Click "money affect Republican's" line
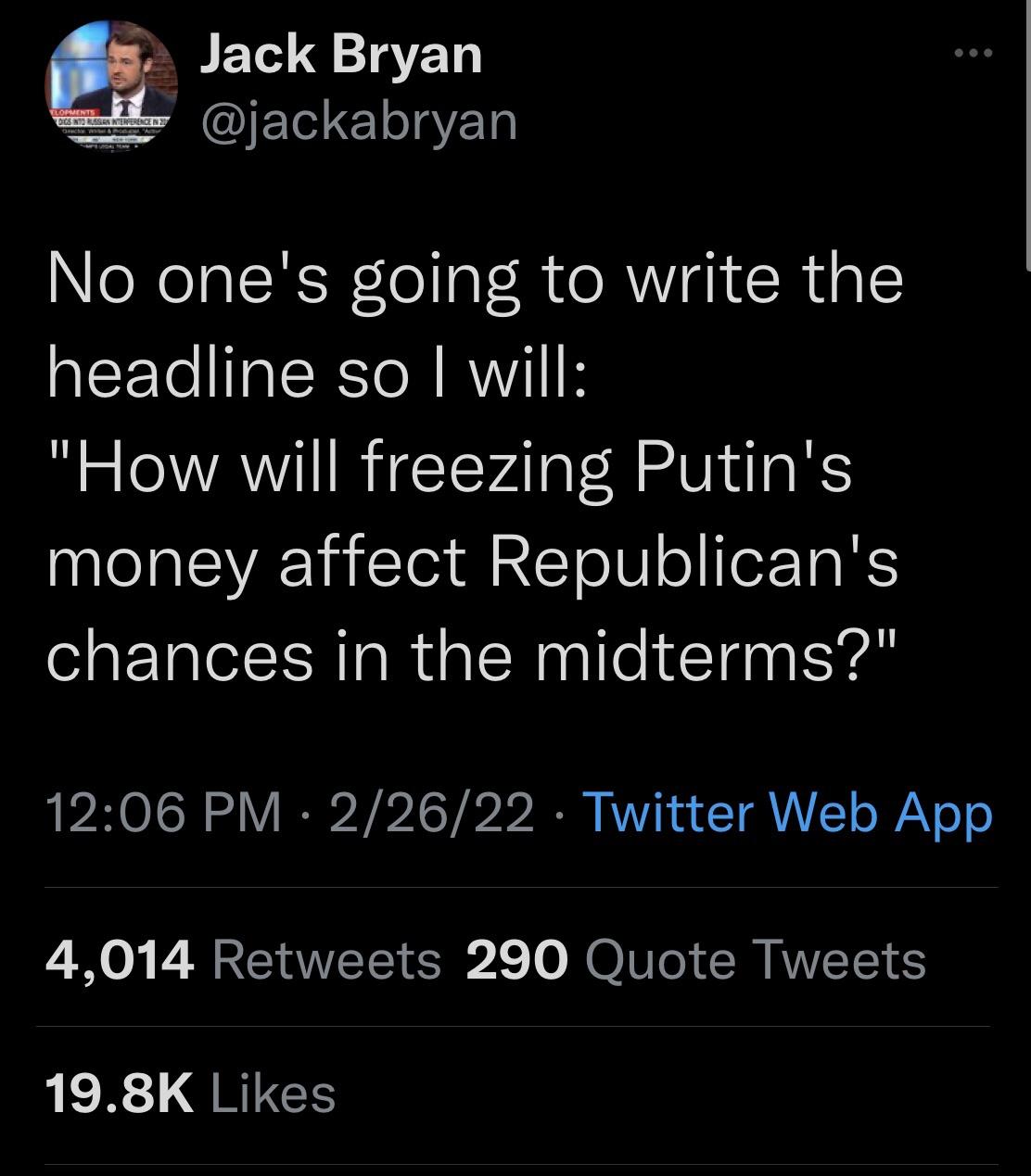The height and width of the screenshot is (1176, 1031). coord(473,563)
